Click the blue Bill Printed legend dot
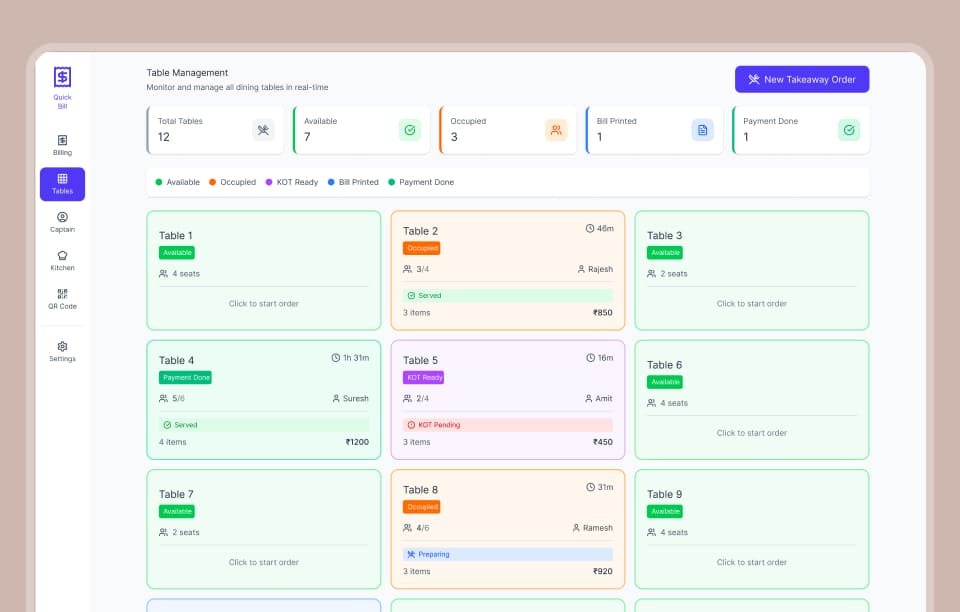This screenshot has width=960, height=612. 331,182
